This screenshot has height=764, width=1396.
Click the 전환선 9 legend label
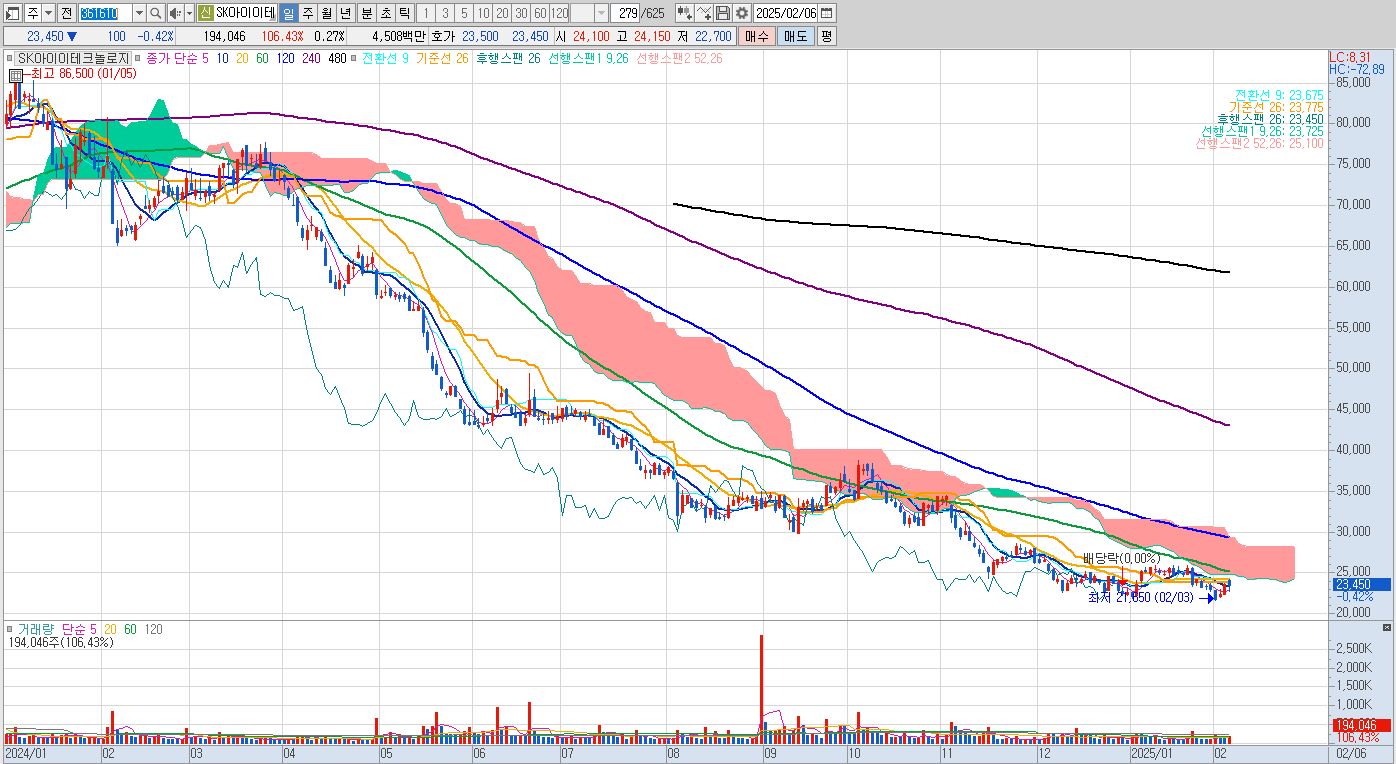(x=385, y=58)
